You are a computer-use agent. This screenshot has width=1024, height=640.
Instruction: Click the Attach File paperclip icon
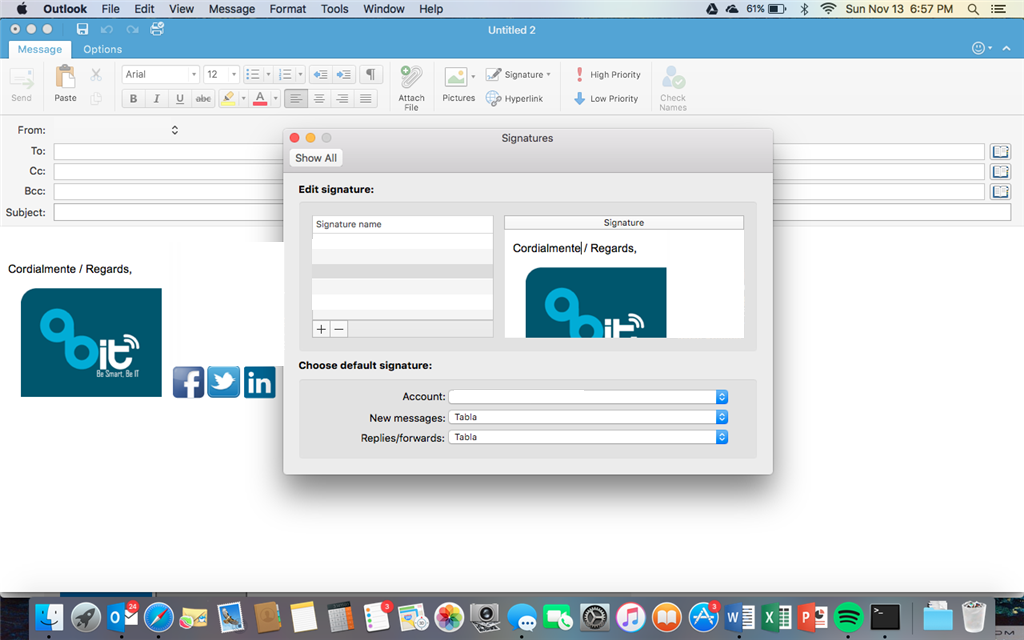(411, 78)
